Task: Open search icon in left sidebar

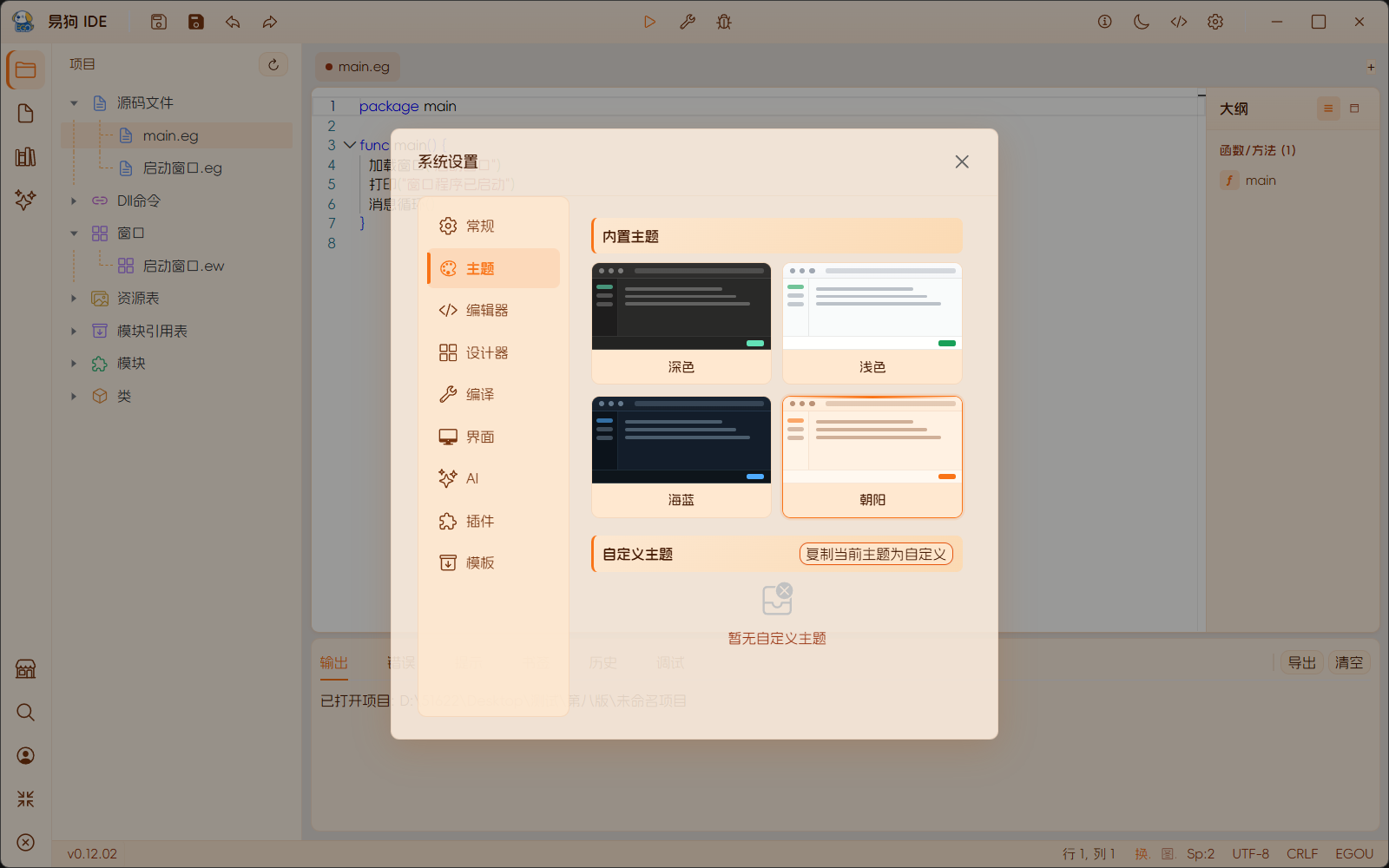Action: (x=26, y=713)
